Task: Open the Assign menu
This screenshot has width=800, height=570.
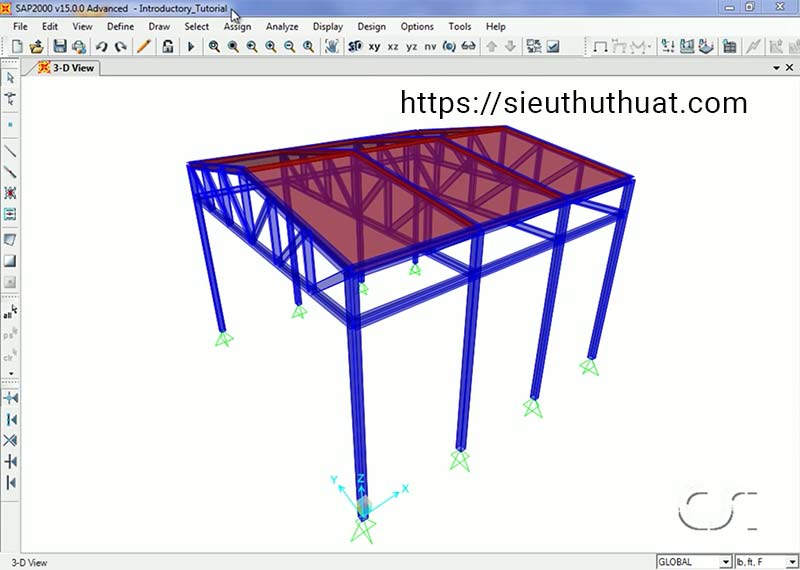Action: [237, 27]
